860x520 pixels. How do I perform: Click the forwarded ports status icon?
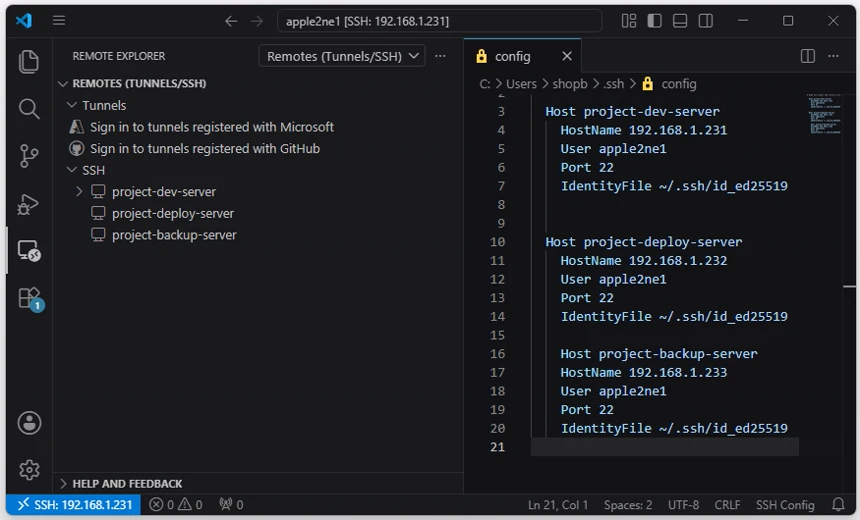coord(231,504)
